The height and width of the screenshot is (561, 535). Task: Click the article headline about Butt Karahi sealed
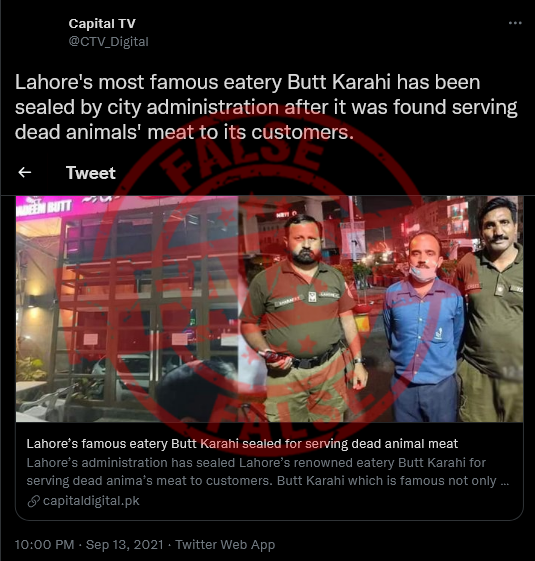point(242,444)
